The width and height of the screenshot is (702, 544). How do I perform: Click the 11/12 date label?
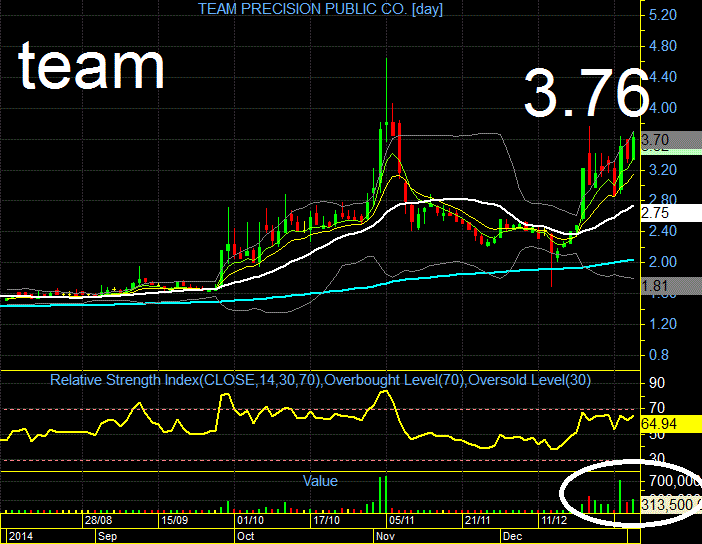[553, 520]
